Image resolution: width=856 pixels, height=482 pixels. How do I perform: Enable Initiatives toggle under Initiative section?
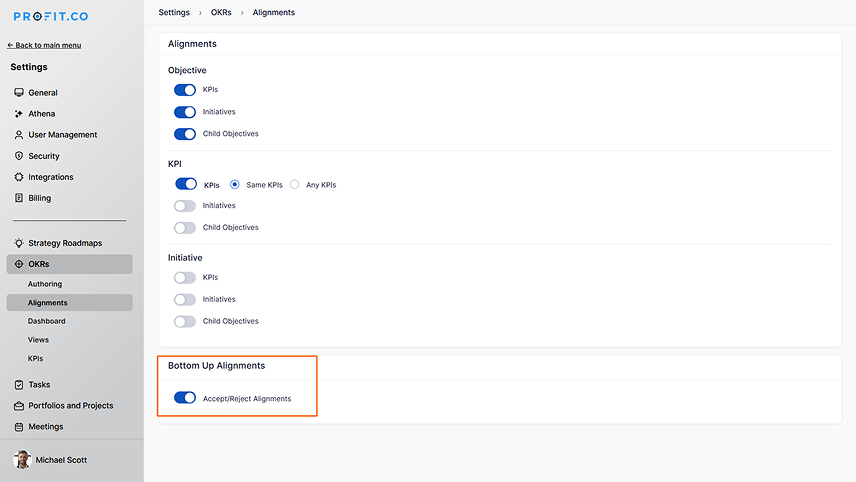pyautogui.click(x=185, y=299)
